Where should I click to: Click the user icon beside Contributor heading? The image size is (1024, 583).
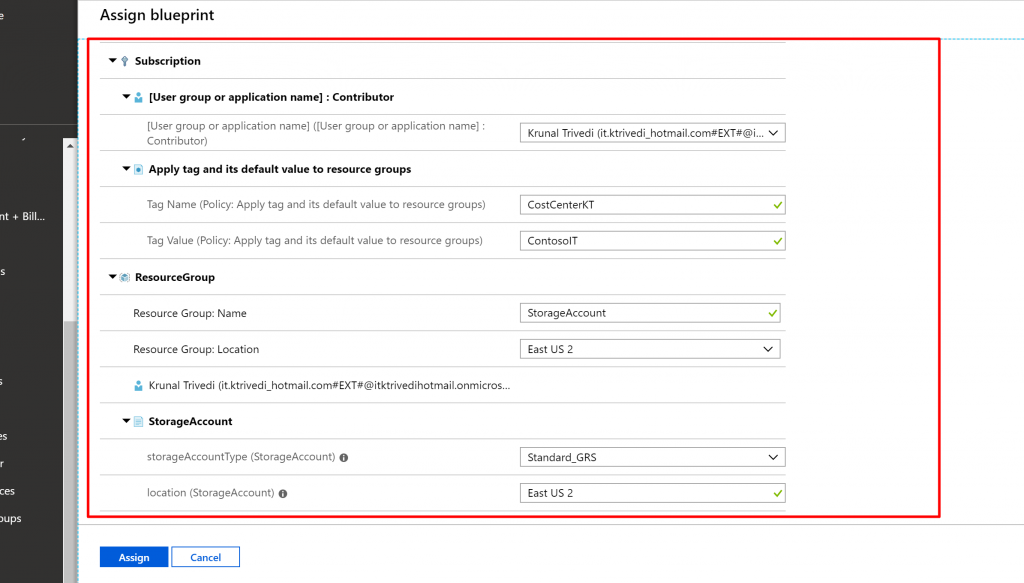(138, 97)
